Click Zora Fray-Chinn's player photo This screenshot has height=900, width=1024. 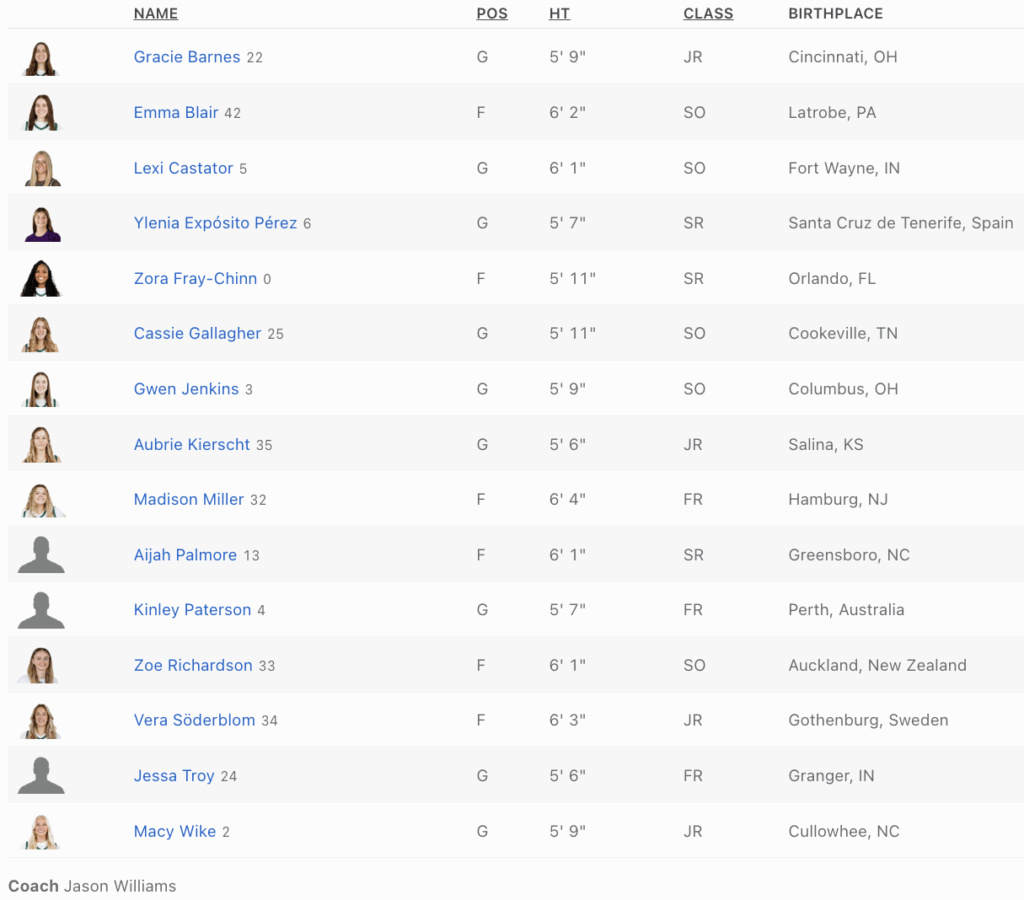[x=41, y=279]
